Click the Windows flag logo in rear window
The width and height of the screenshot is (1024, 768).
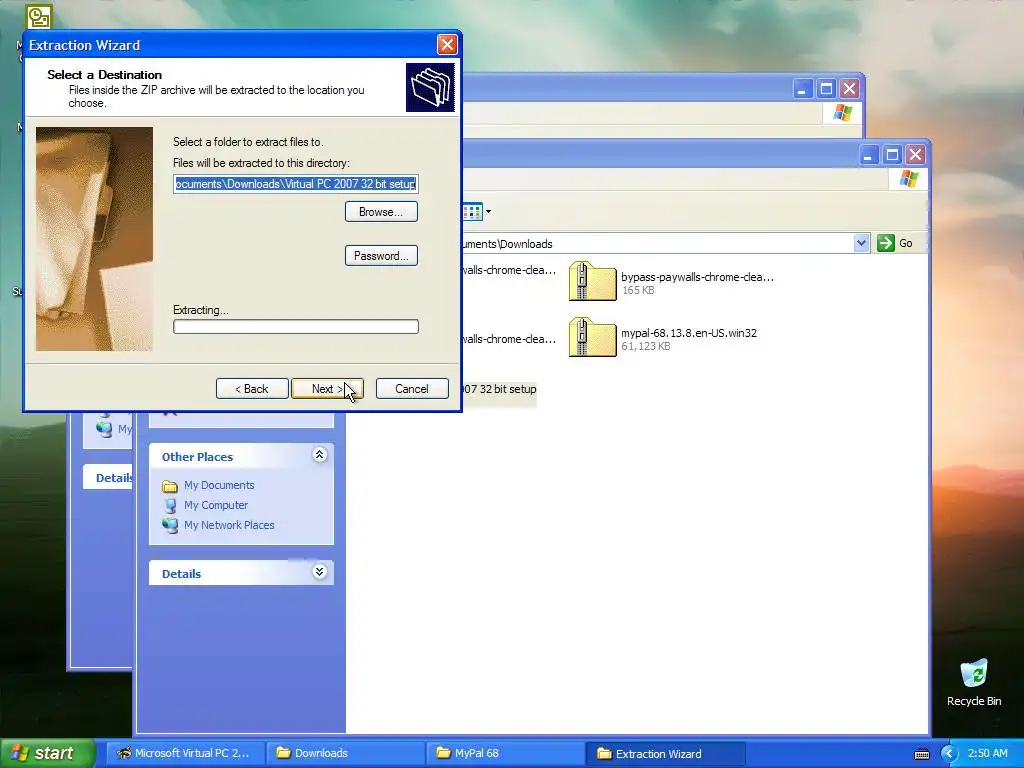[842, 112]
